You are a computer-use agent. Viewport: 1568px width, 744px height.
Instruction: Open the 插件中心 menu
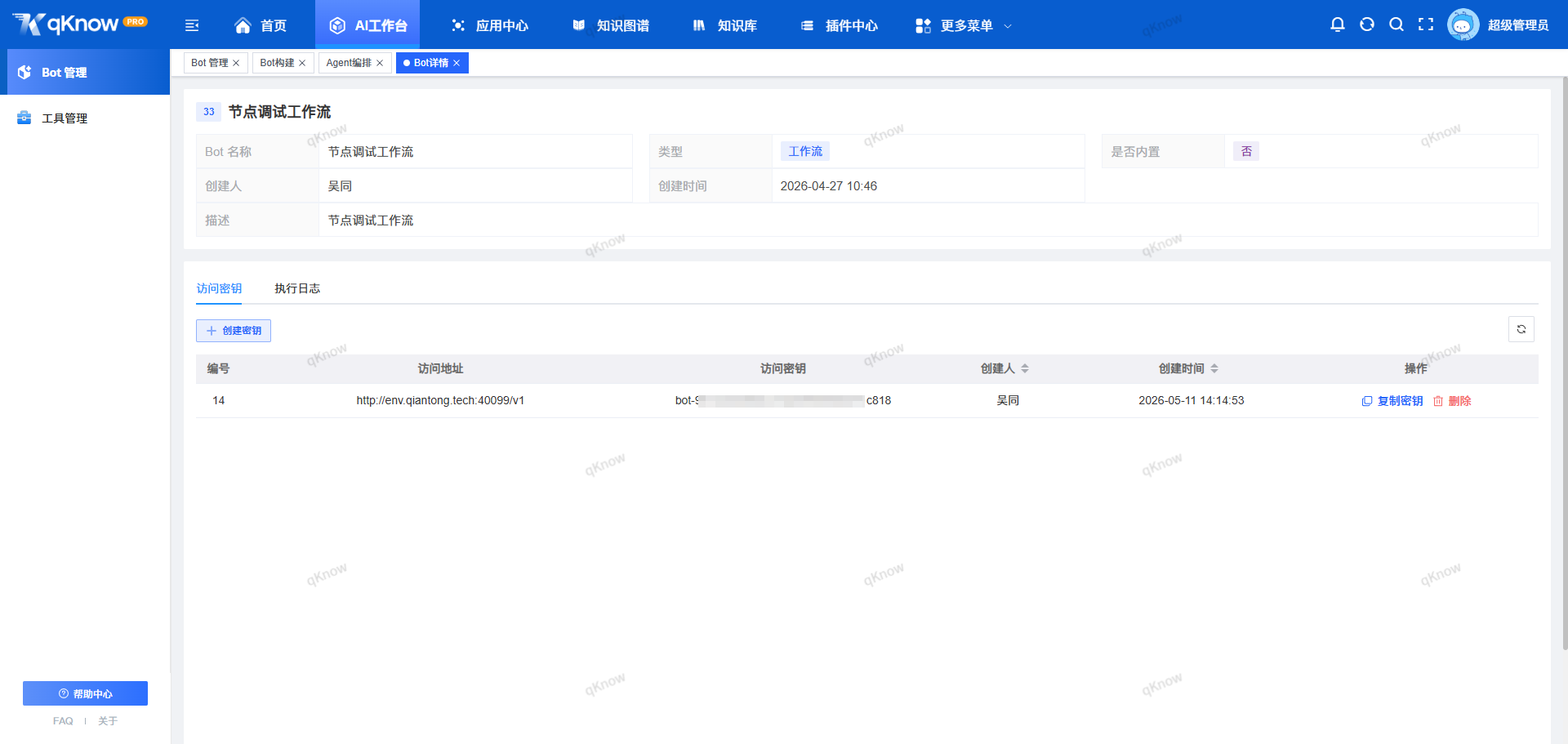point(840,25)
